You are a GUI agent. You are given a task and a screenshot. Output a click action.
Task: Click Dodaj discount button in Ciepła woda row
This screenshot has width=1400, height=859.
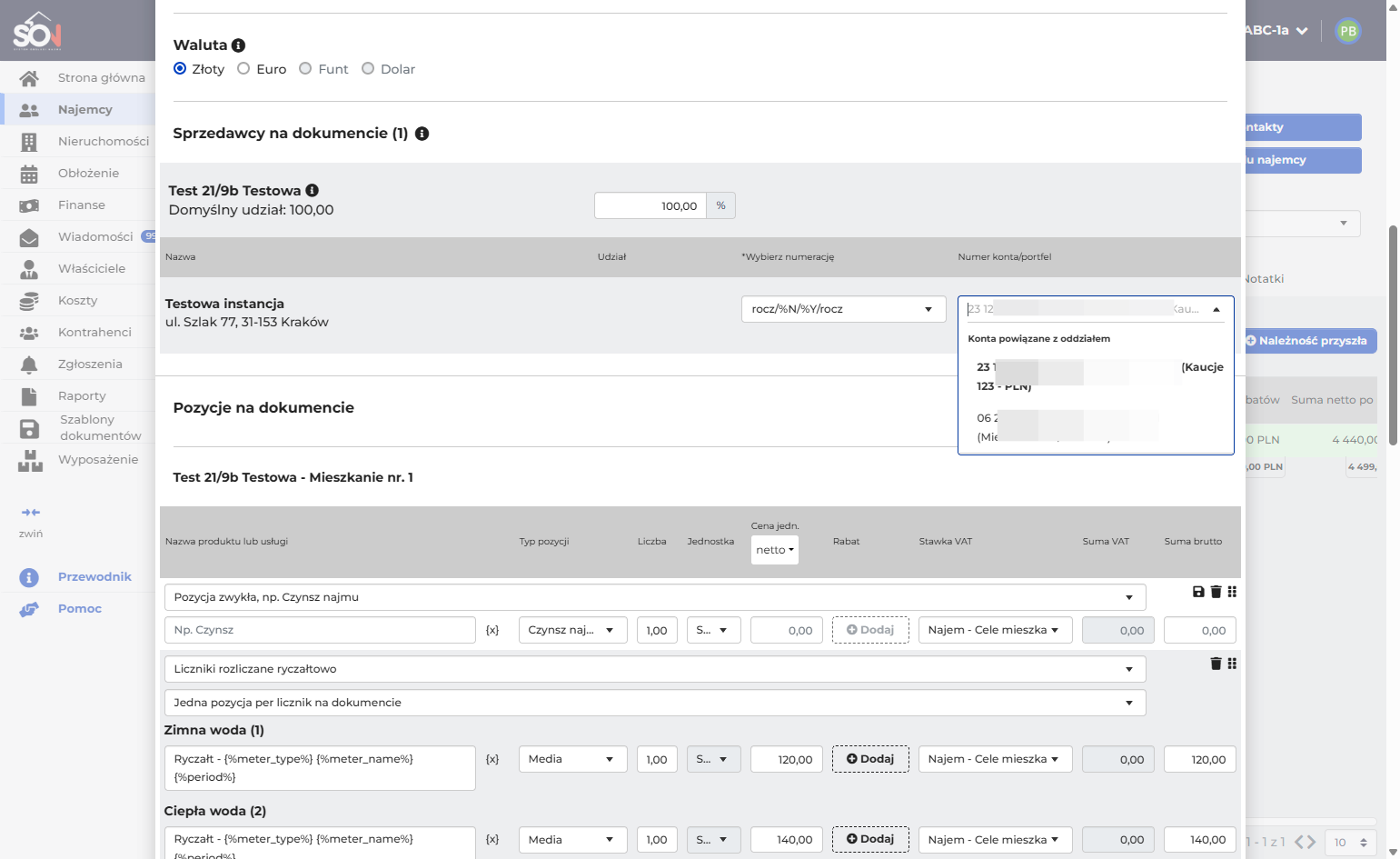pyautogui.click(x=870, y=839)
